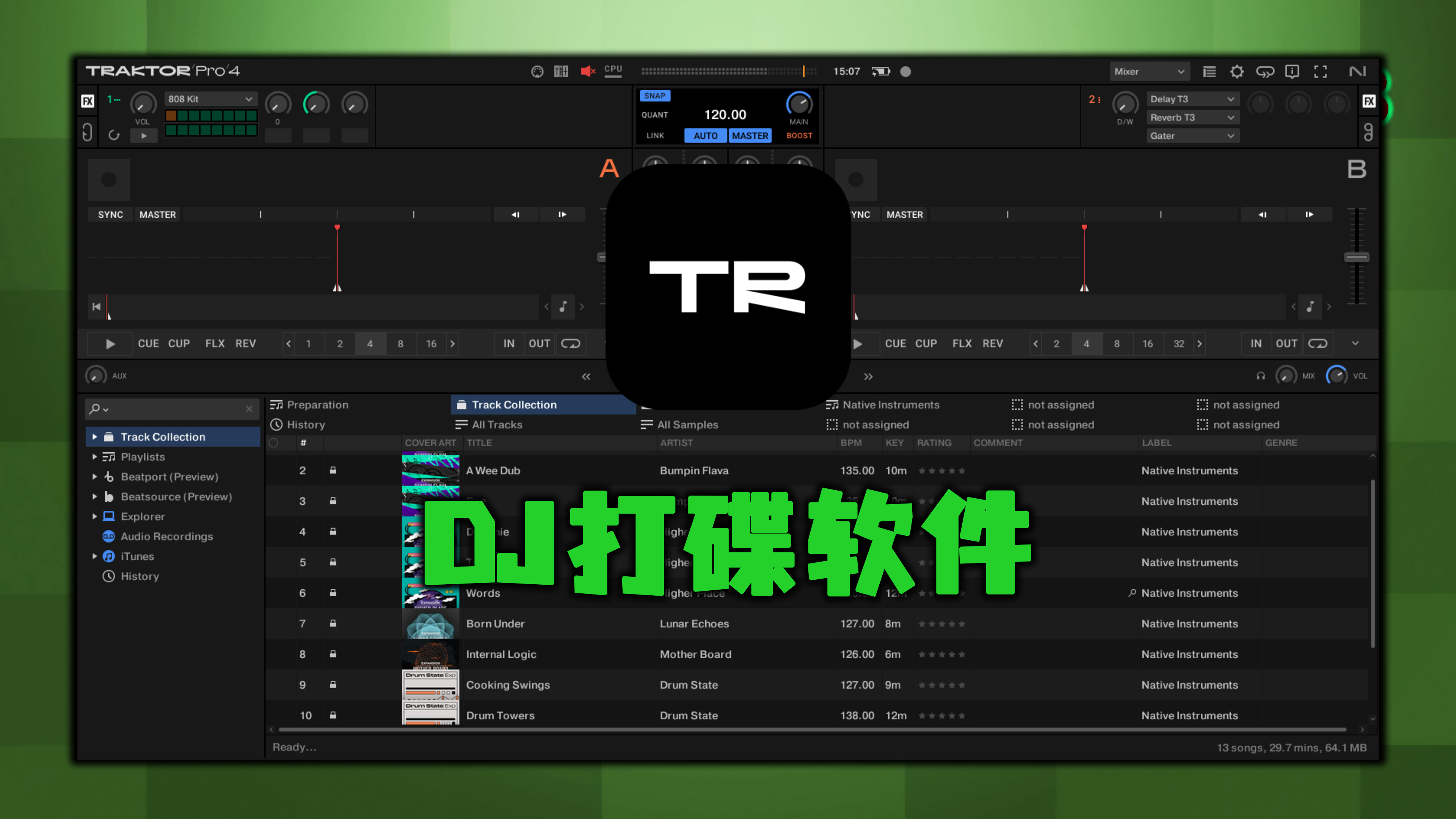Open the Native Instruments favorite
The image size is (1456, 819).
(x=882, y=405)
